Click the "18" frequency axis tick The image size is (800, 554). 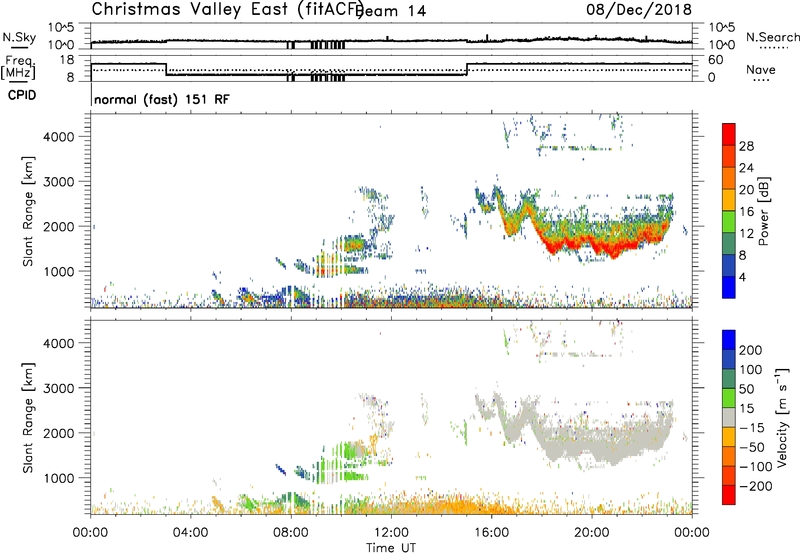[x=66, y=60]
